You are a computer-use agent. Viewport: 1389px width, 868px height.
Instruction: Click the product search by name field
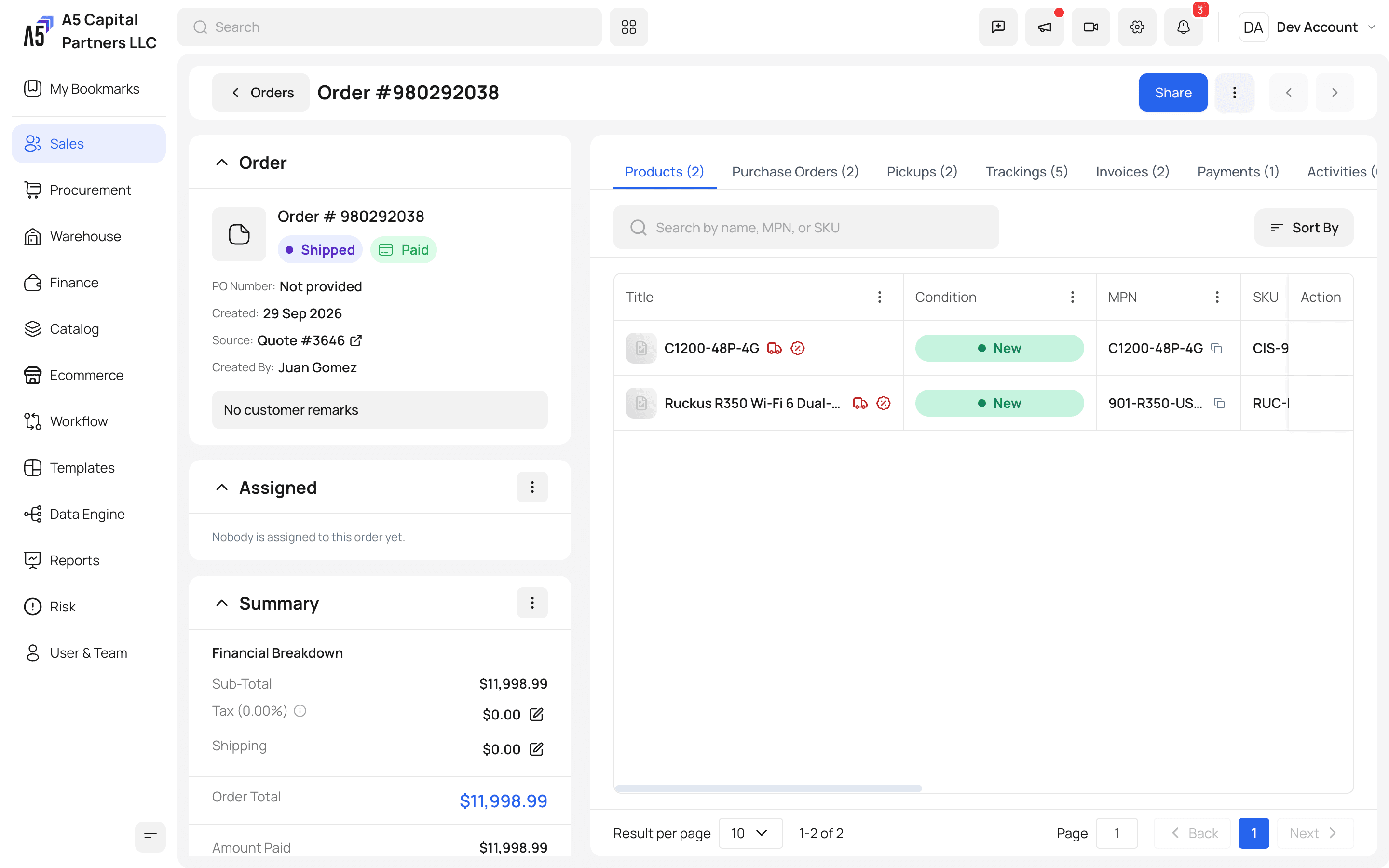point(806,227)
